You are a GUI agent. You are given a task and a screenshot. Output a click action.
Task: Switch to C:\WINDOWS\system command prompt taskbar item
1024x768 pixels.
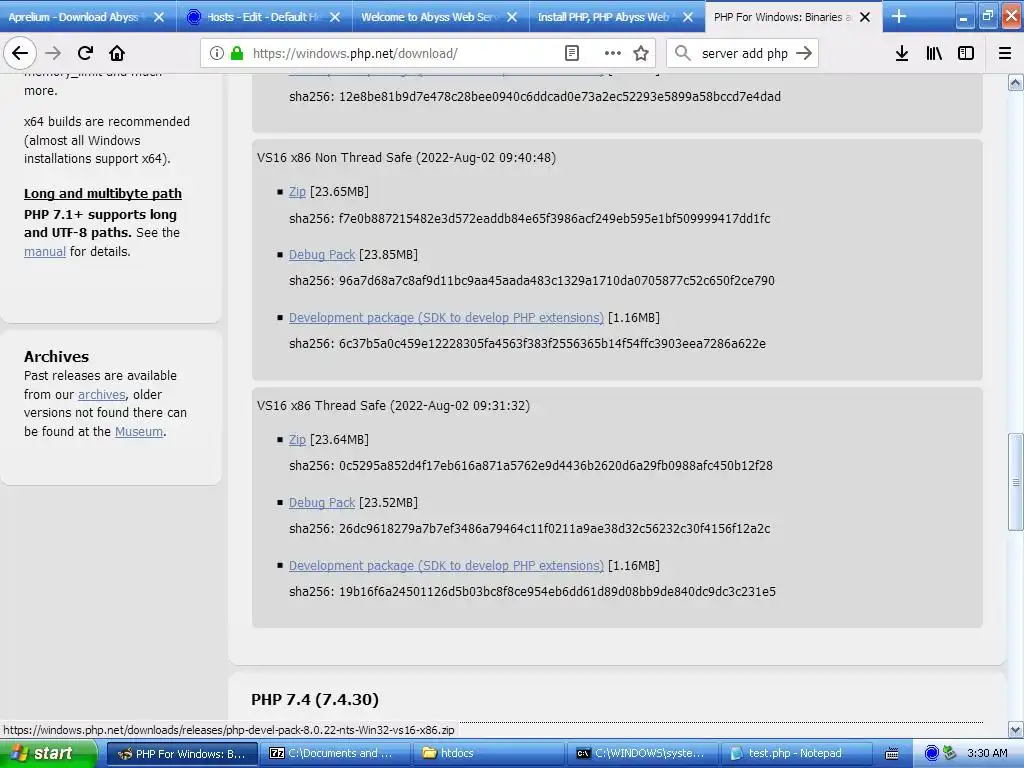tap(641, 754)
